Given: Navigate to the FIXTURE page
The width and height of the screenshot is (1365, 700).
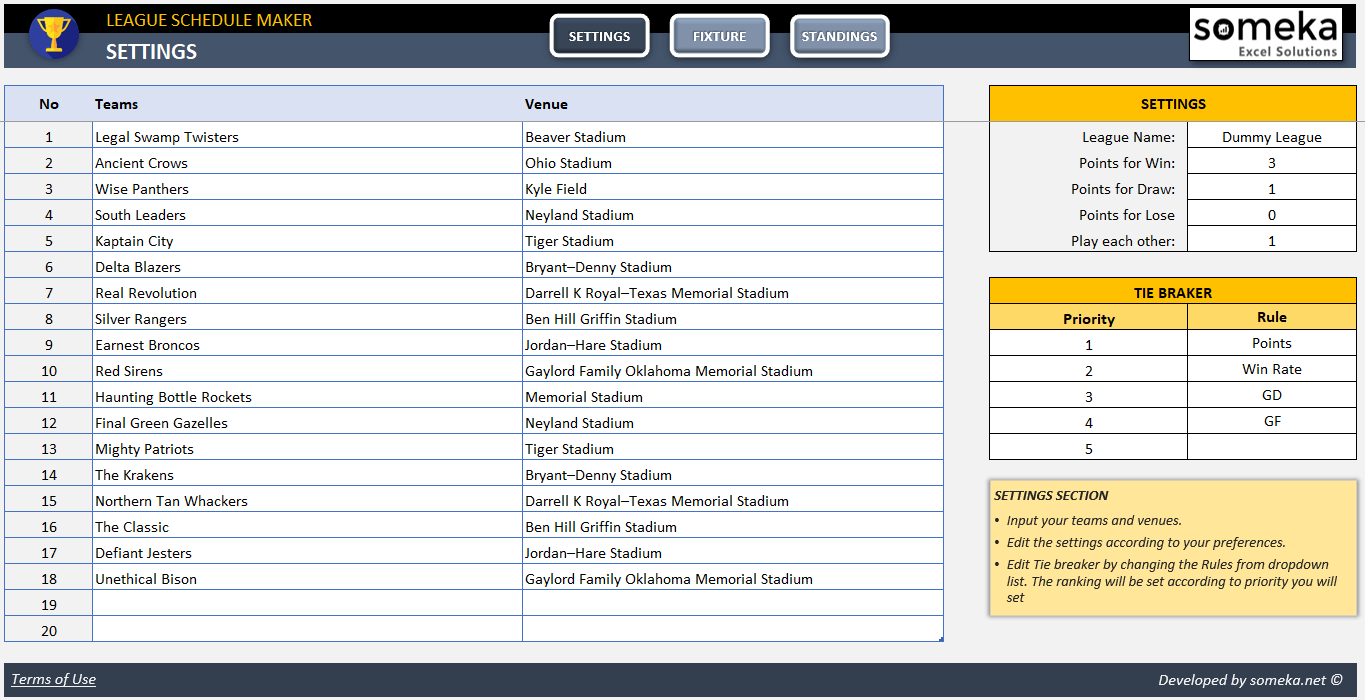Looking at the screenshot, I should coord(719,35).
